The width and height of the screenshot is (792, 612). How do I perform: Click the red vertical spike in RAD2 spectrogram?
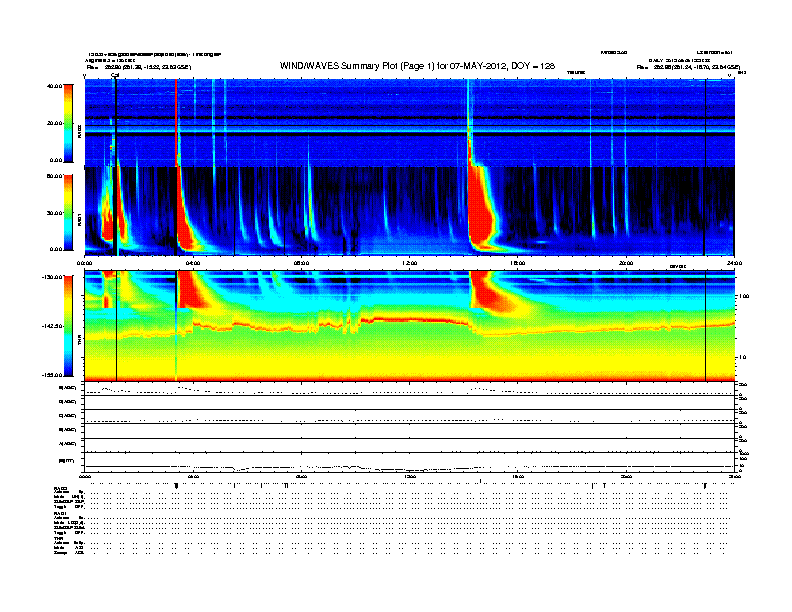click(x=176, y=123)
